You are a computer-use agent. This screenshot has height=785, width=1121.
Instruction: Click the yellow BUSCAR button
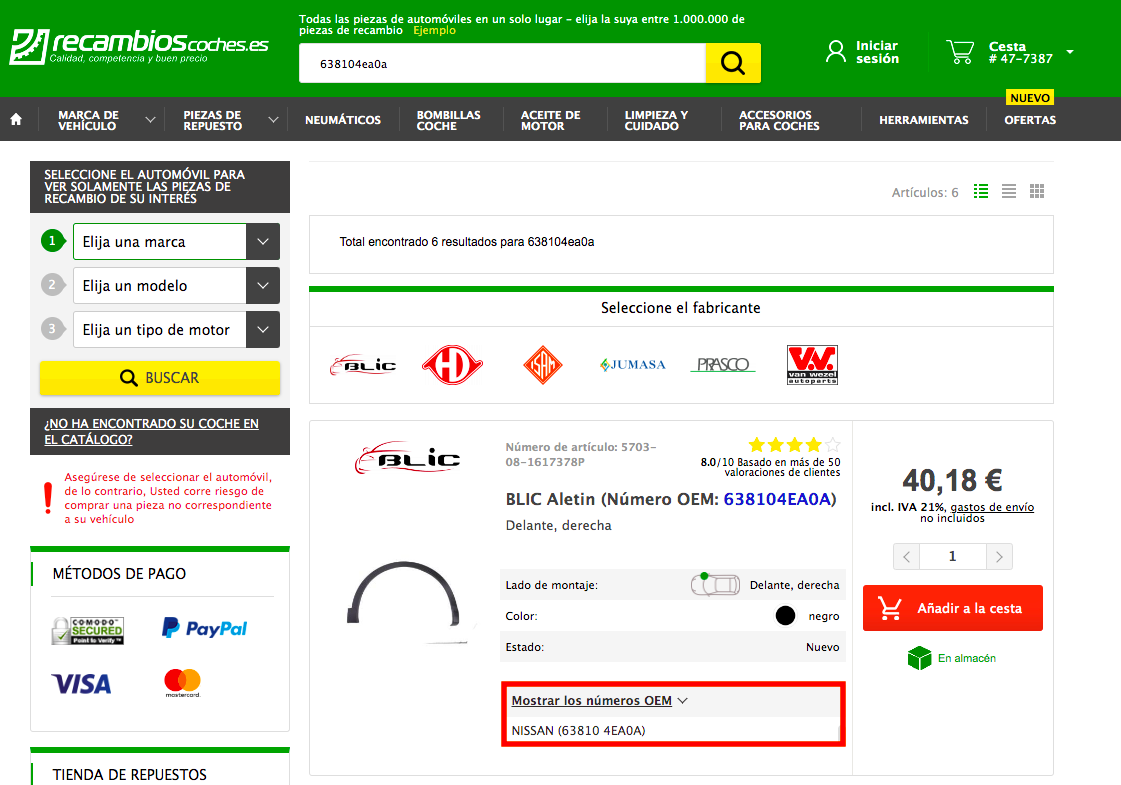pyautogui.click(x=159, y=377)
